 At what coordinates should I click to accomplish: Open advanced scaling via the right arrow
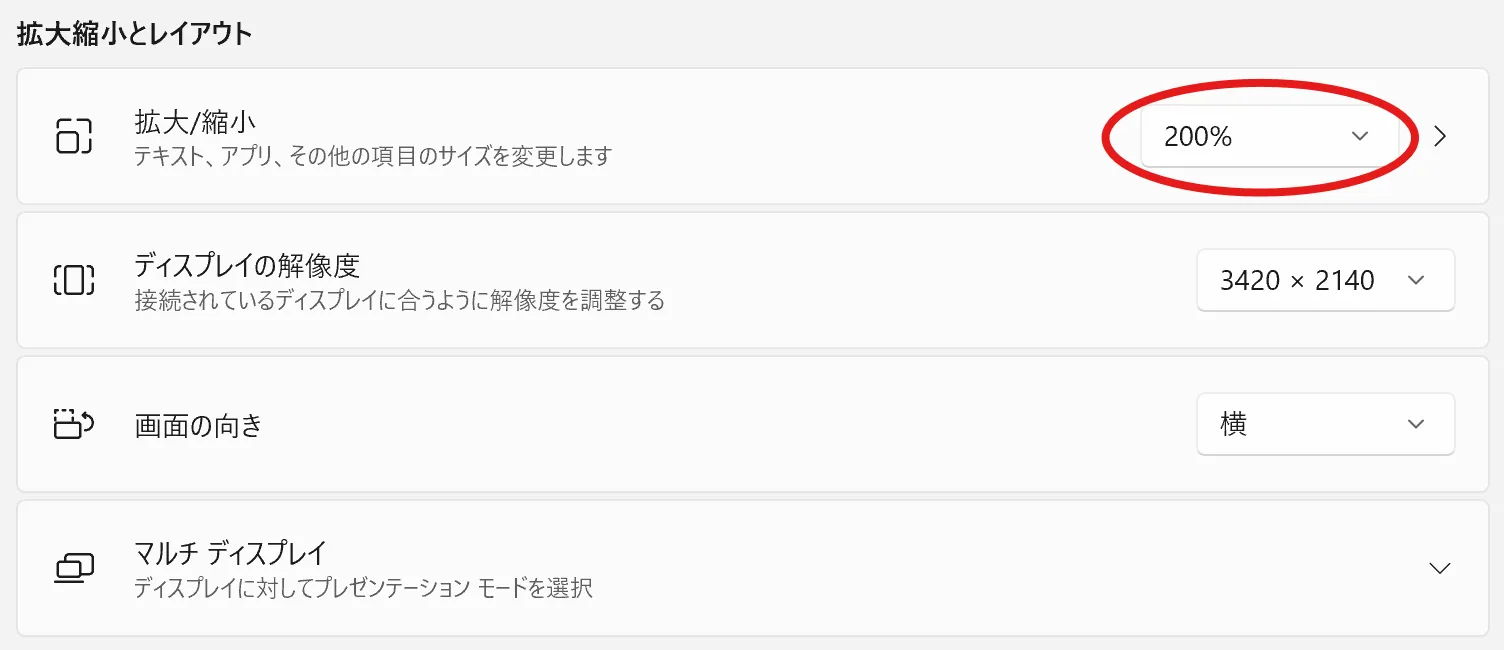click(1440, 137)
